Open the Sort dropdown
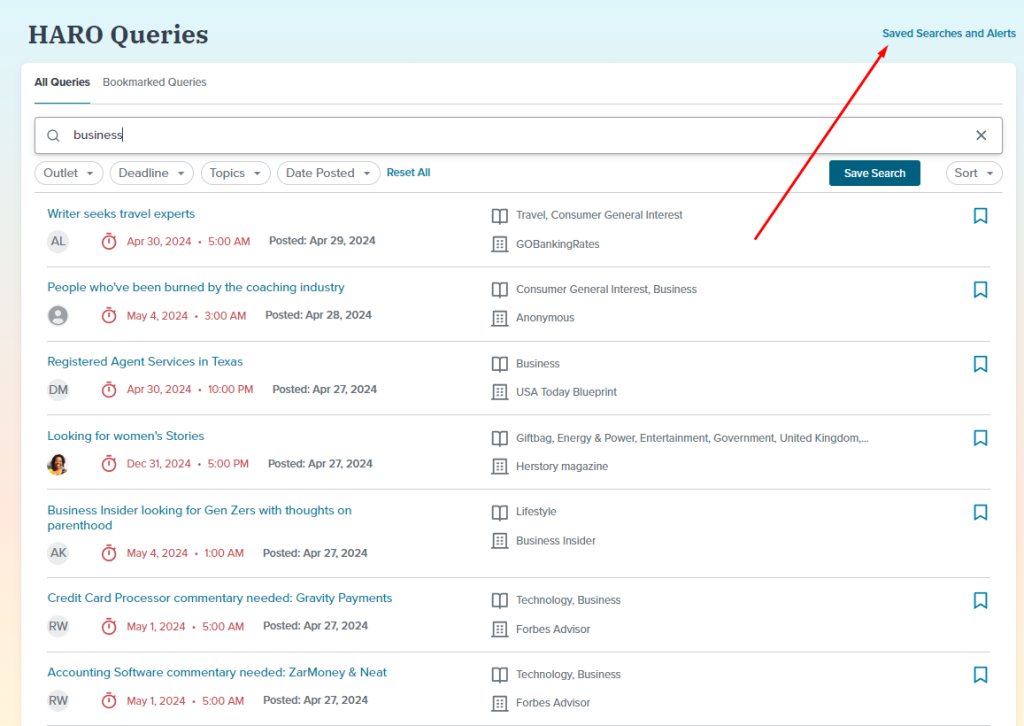The width and height of the screenshot is (1024, 726). (974, 173)
